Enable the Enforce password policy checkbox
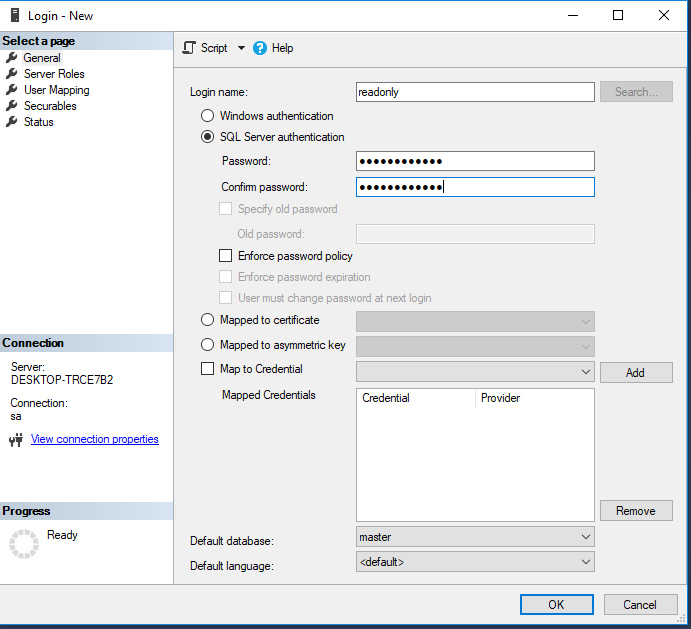 click(226, 256)
